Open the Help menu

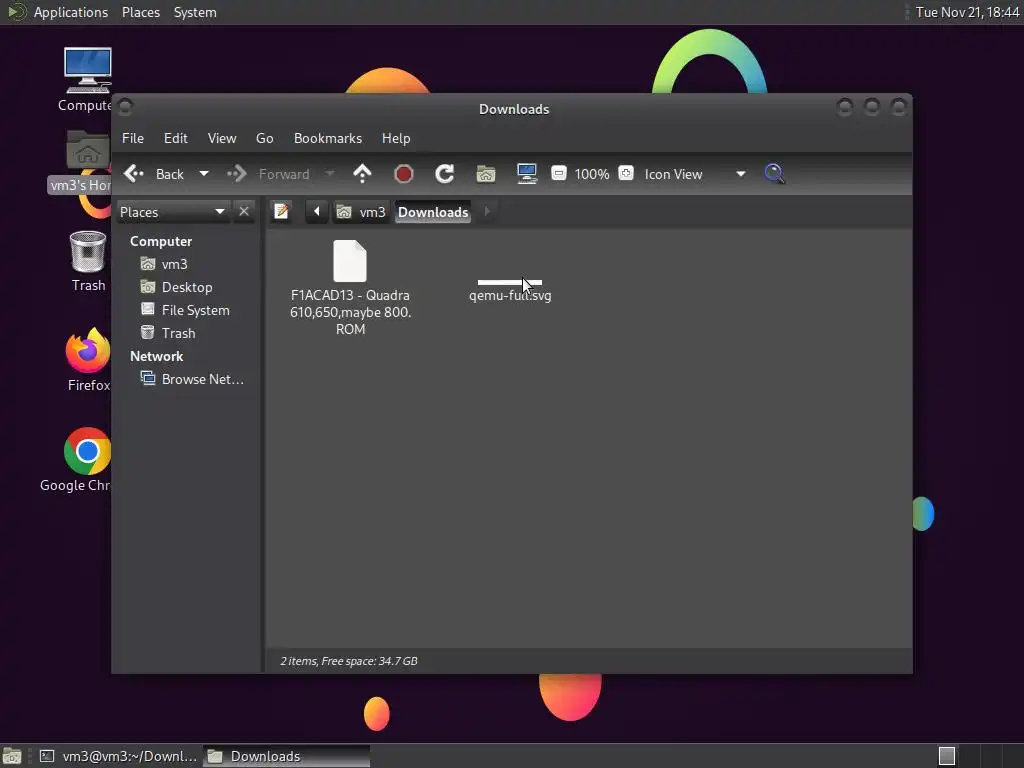(396, 138)
